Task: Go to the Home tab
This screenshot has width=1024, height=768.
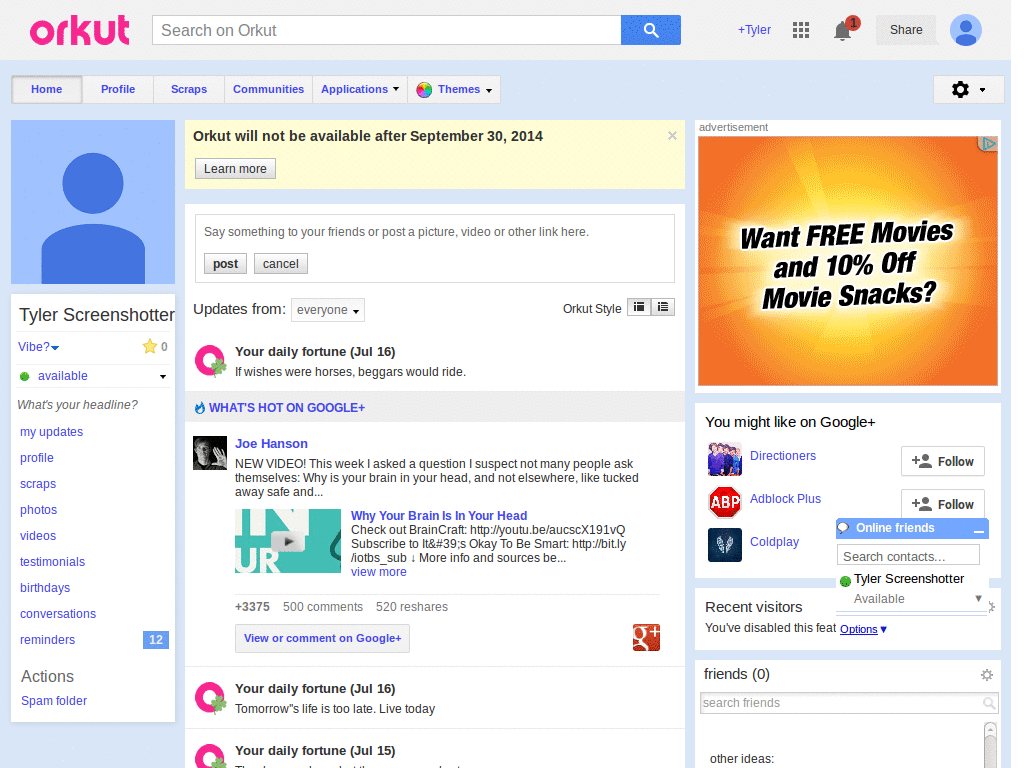Action: coord(46,89)
